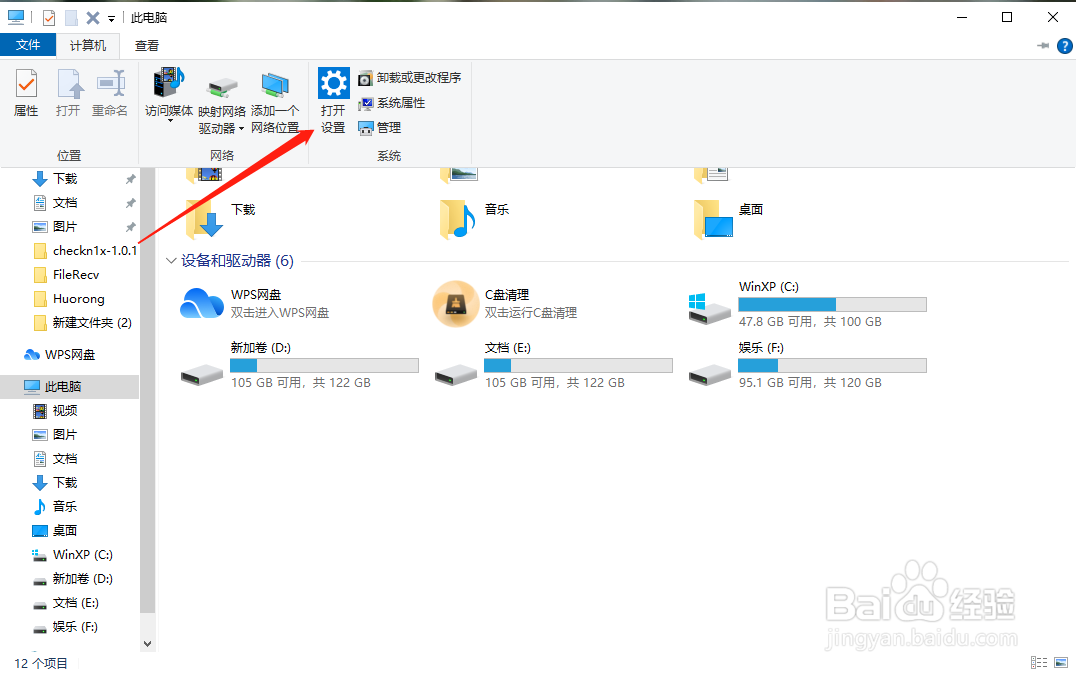This screenshot has height=675, width=1076.
Task: Select the 新加卷 (D:) drive in main pane
Action: (300, 365)
